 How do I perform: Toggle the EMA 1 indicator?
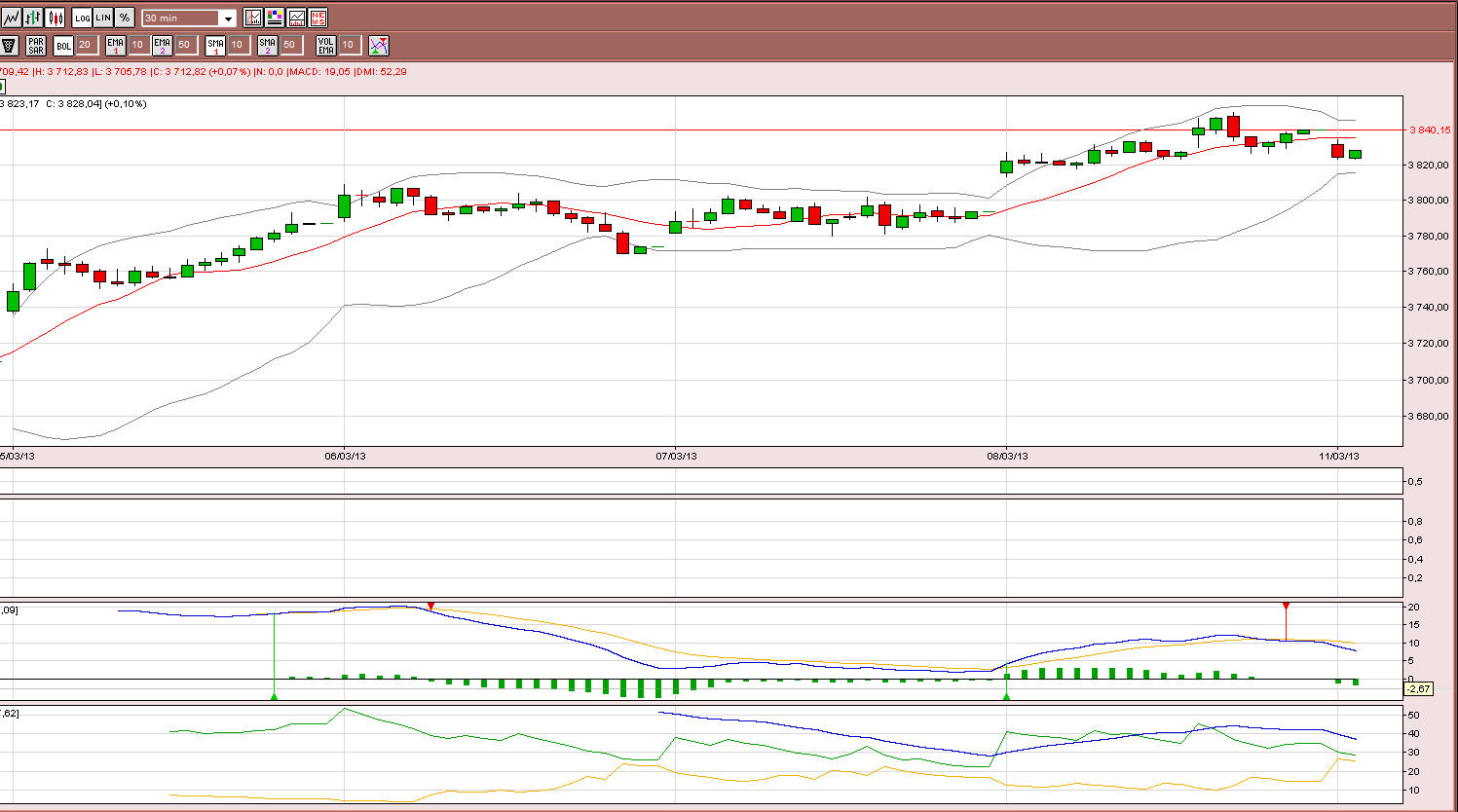tap(116, 45)
